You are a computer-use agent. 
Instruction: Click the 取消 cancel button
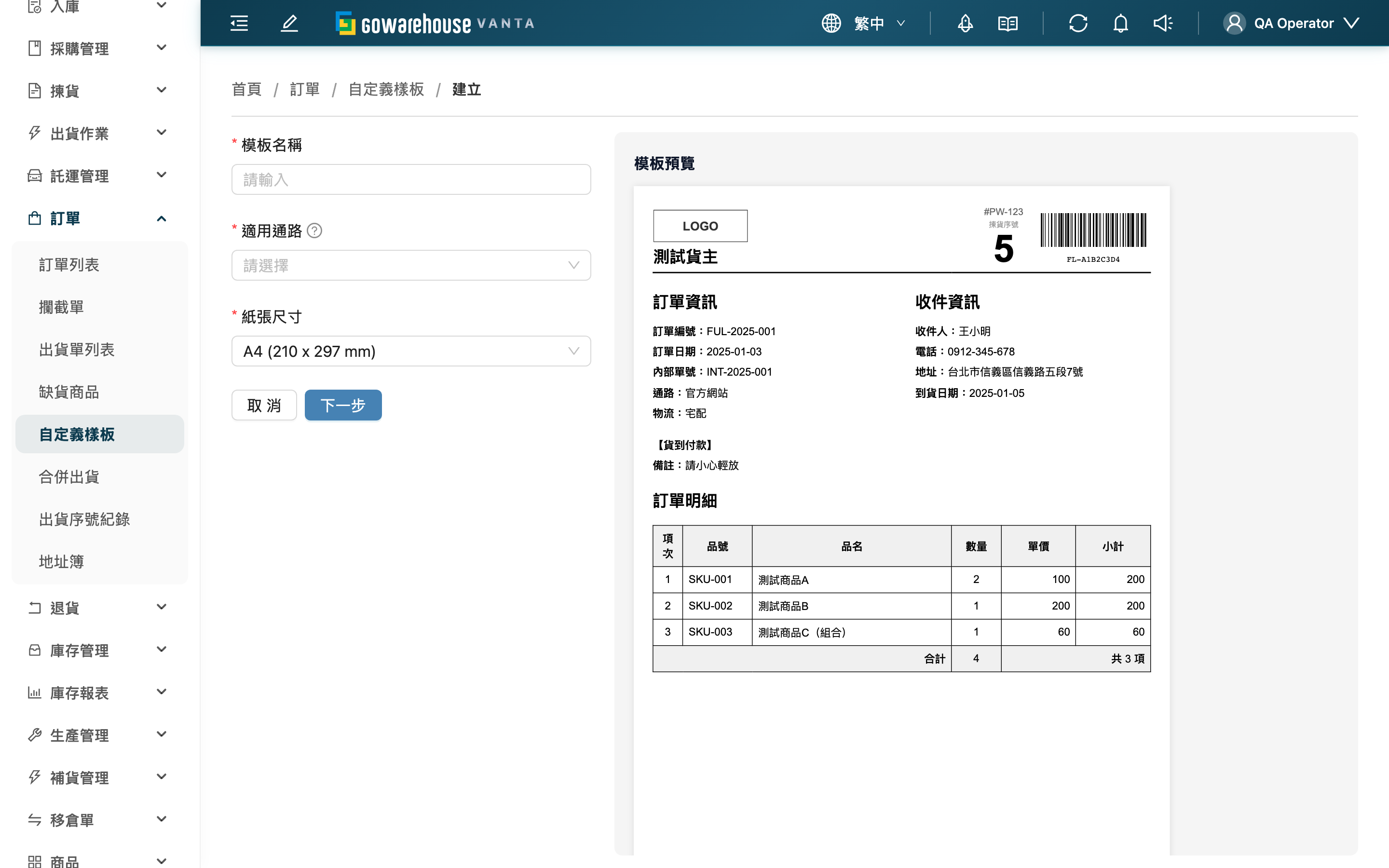coord(264,405)
